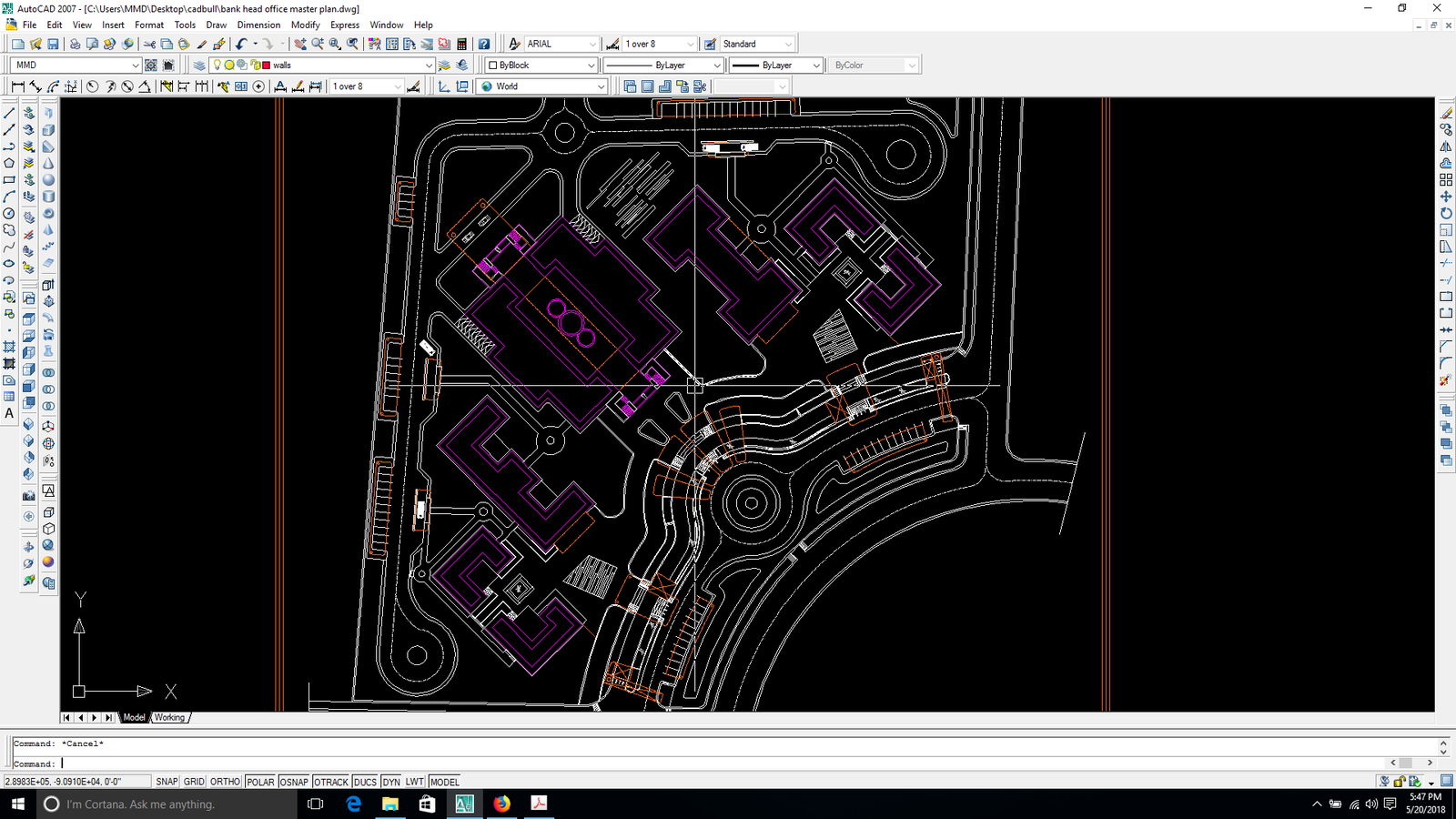Open the ARIAL text style dropdown
This screenshot has width=1456, height=819.
592,44
